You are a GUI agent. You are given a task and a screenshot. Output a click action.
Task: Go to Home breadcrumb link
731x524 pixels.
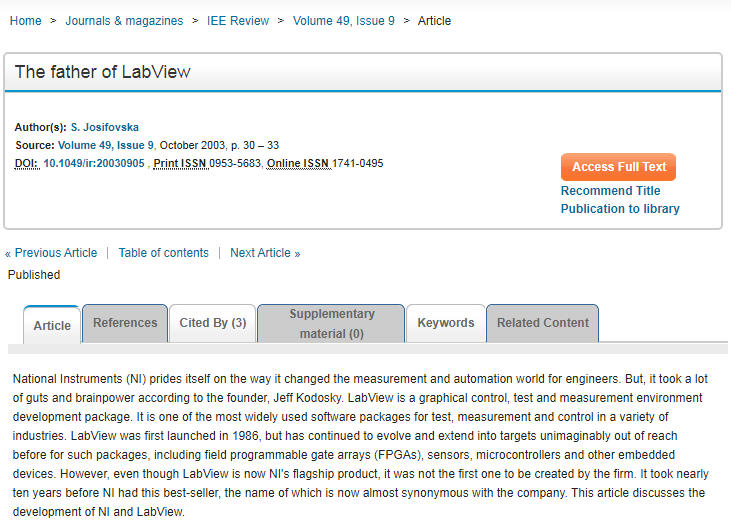coord(26,21)
